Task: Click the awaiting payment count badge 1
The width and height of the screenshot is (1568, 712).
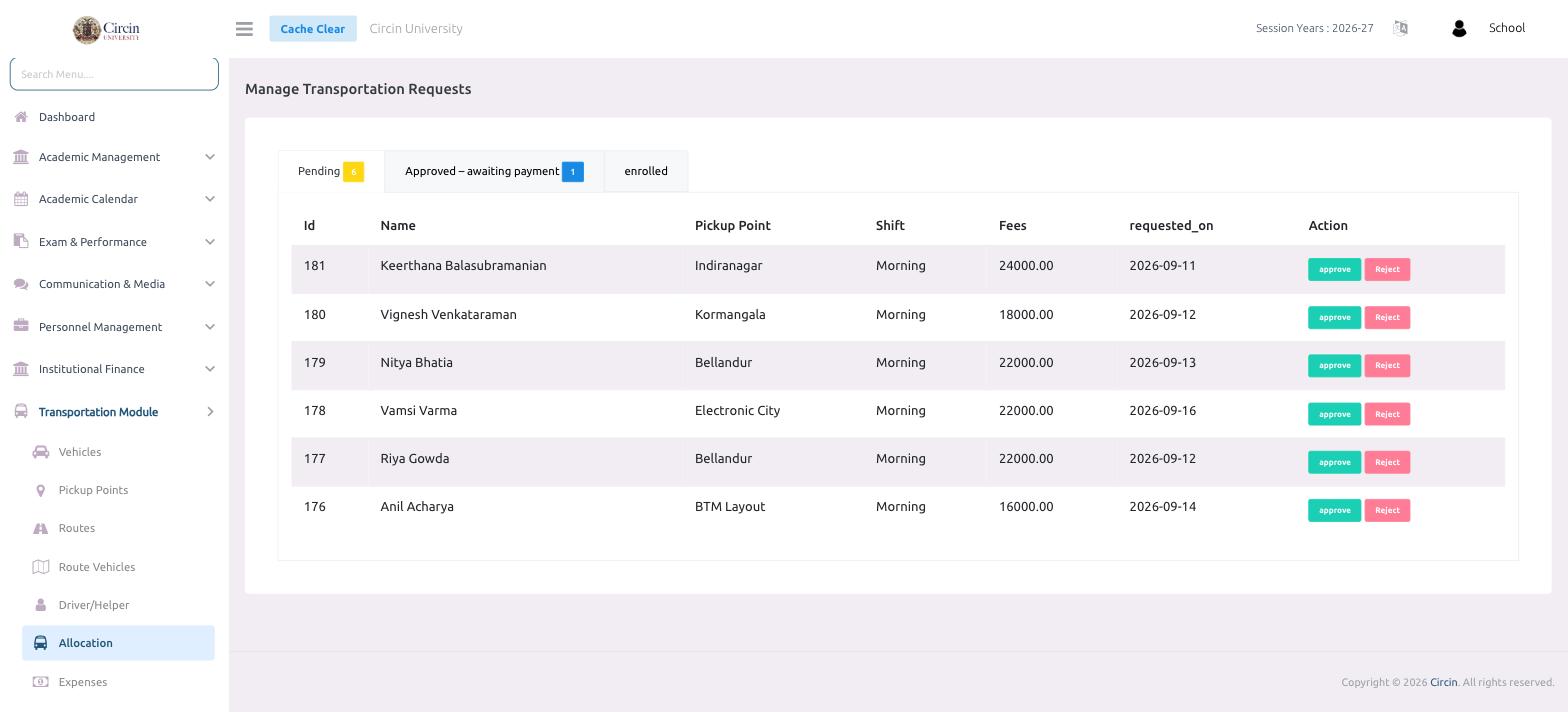Action: [573, 172]
